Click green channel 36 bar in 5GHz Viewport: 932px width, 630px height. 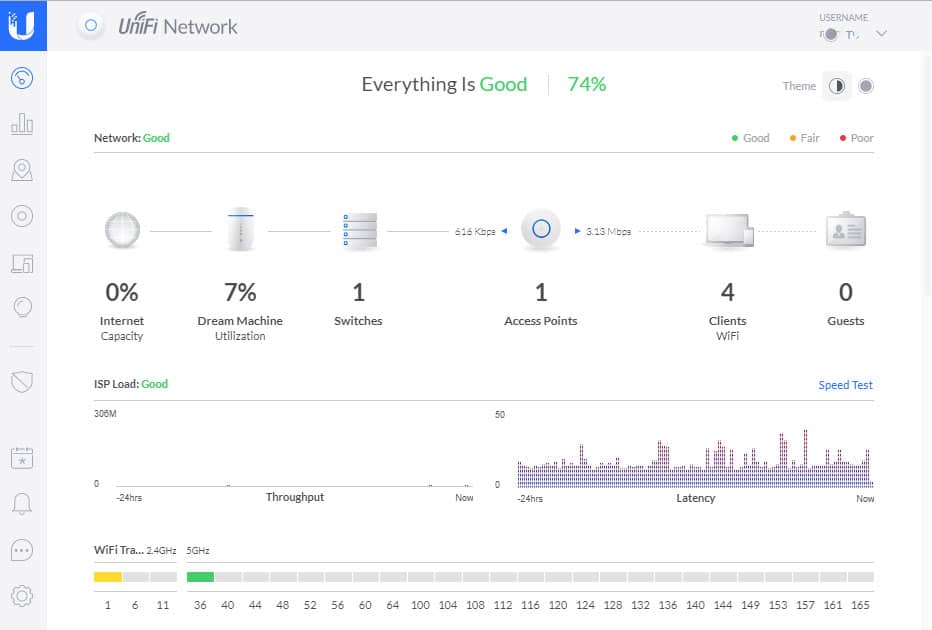[x=200, y=577]
